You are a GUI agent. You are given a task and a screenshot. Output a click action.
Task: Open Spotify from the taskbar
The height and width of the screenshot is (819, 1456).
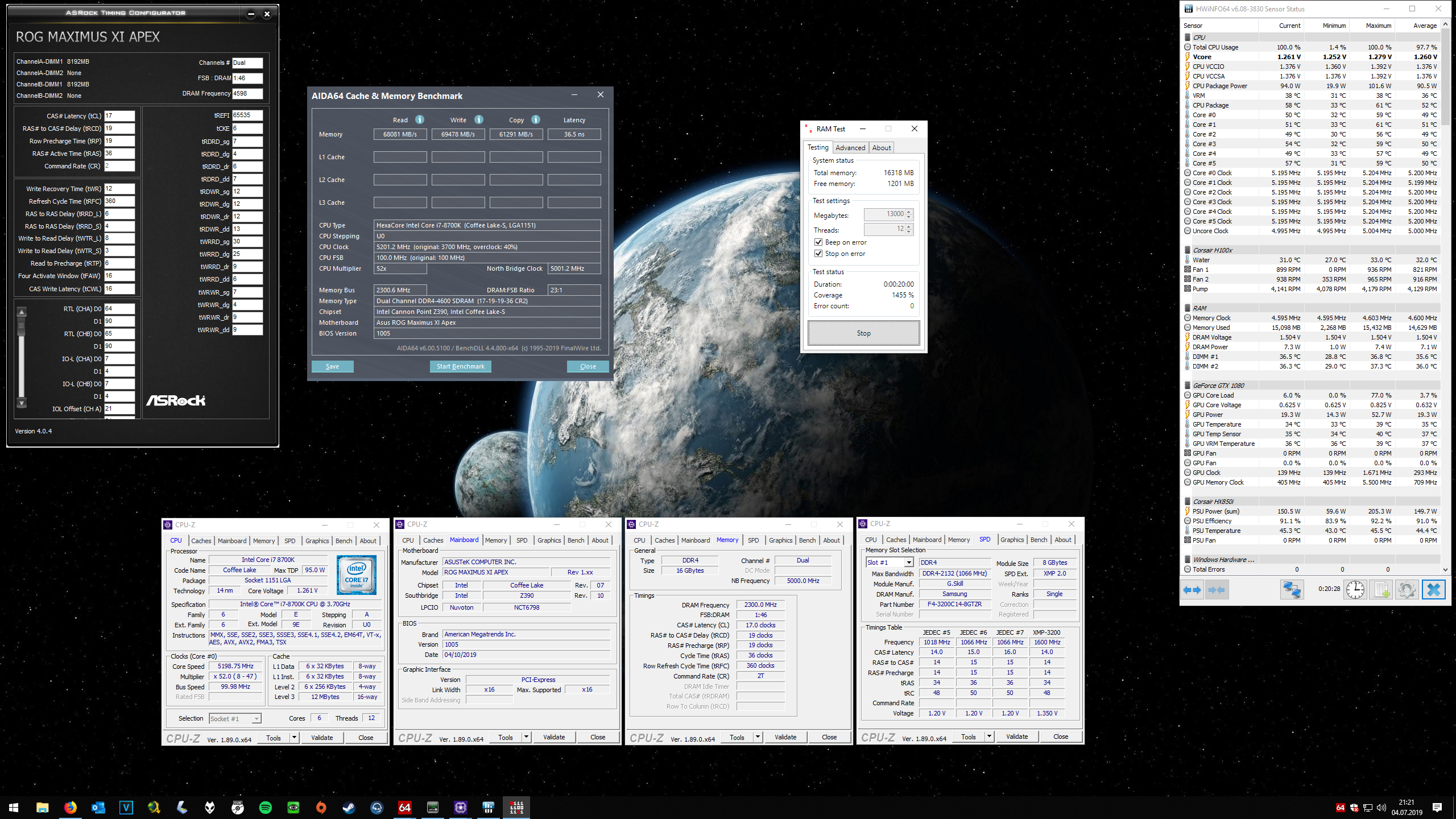(x=266, y=807)
